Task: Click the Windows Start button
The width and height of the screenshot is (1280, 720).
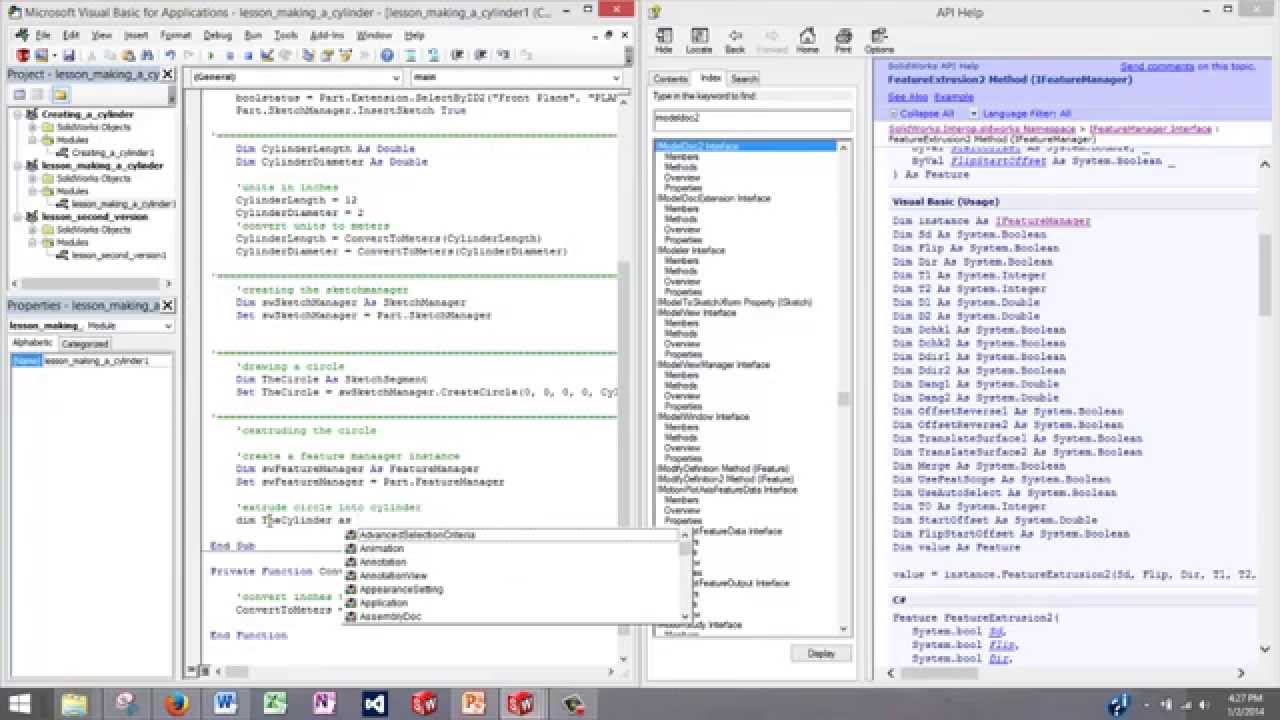Action: [20, 703]
